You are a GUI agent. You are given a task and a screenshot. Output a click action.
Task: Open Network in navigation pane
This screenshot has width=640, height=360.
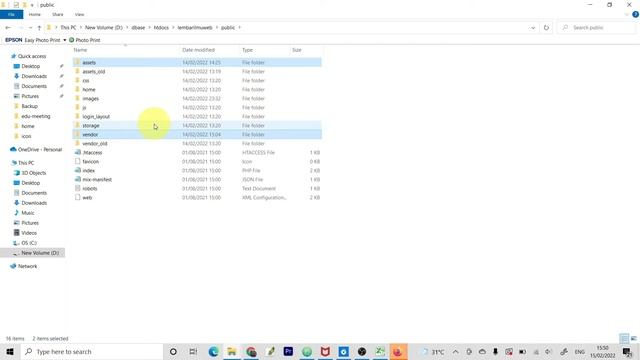[27, 266]
